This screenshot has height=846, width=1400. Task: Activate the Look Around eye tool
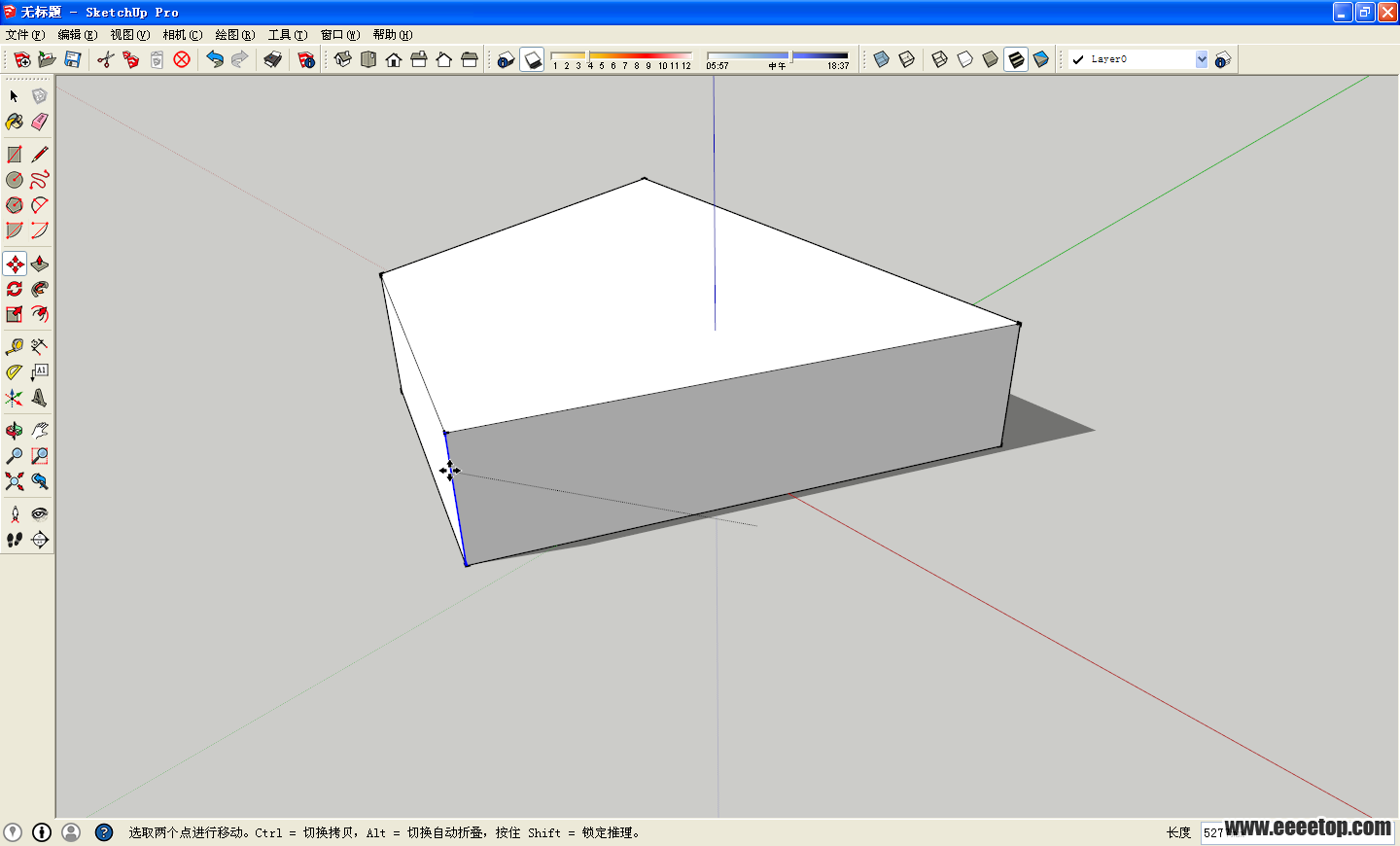coord(40,514)
